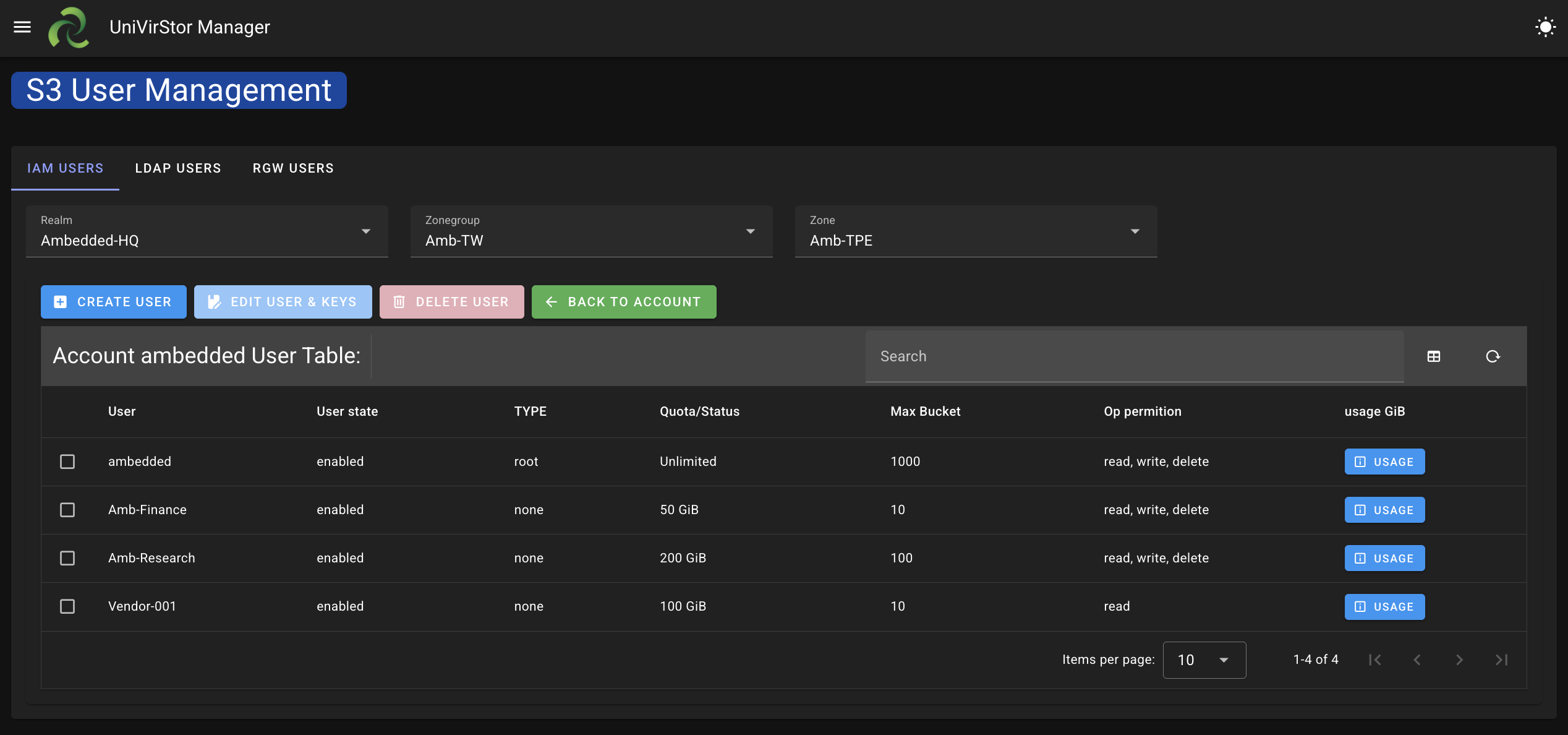Tick the Vendor-001 checkbox

[67, 606]
